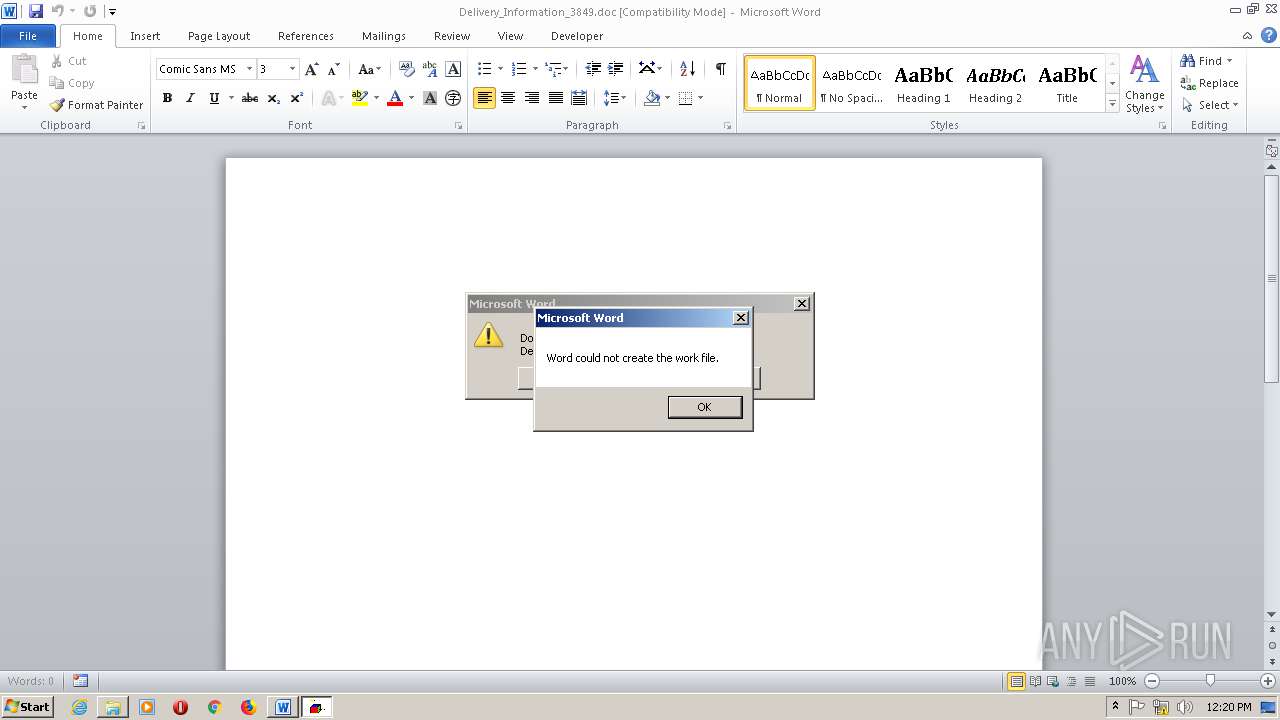Toggle Show/Hide paragraph marks
The height and width of the screenshot is (720, 1280).
click(x=720, y=69)
